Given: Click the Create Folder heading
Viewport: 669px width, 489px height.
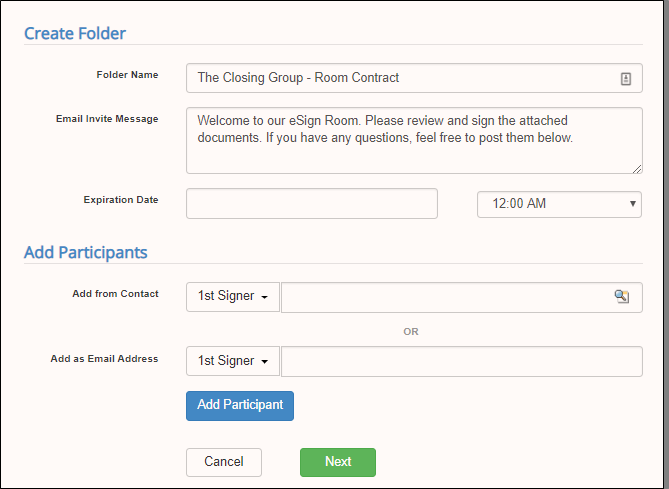Looking at the screenshot, I should [x=75, y=33].
